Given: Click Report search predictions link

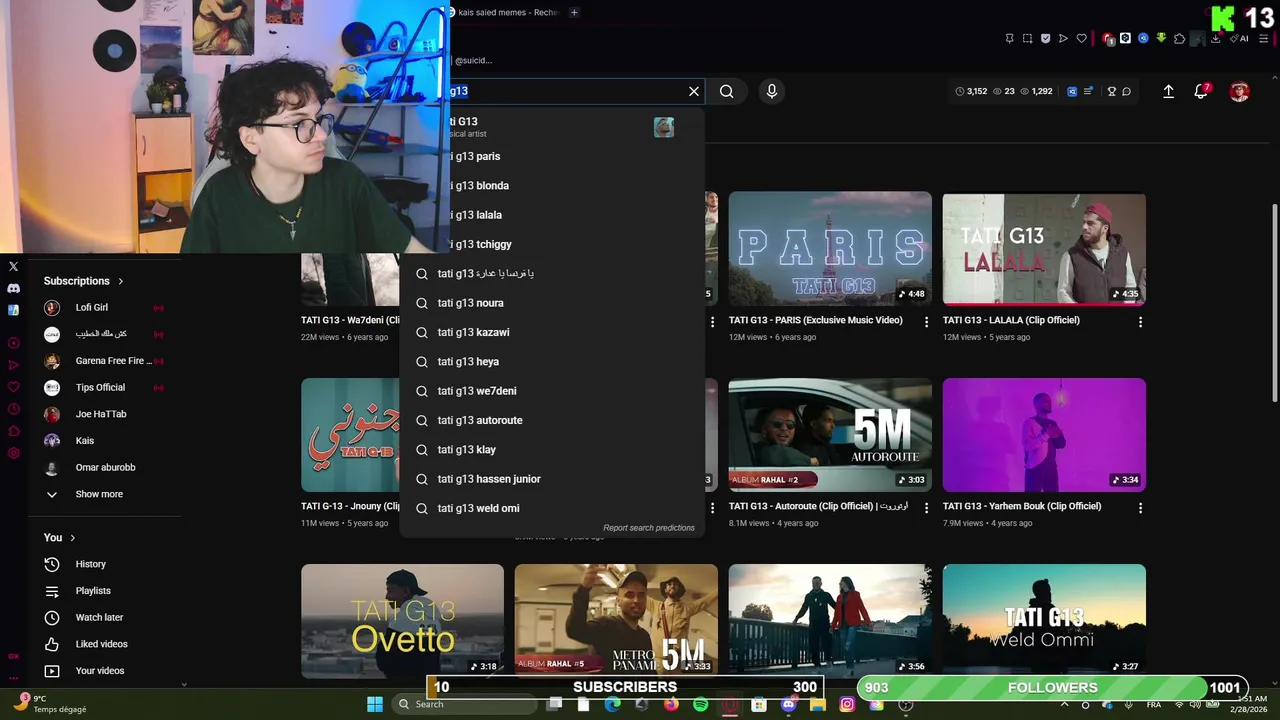Looking at the screenshot, I should (649, 528).
